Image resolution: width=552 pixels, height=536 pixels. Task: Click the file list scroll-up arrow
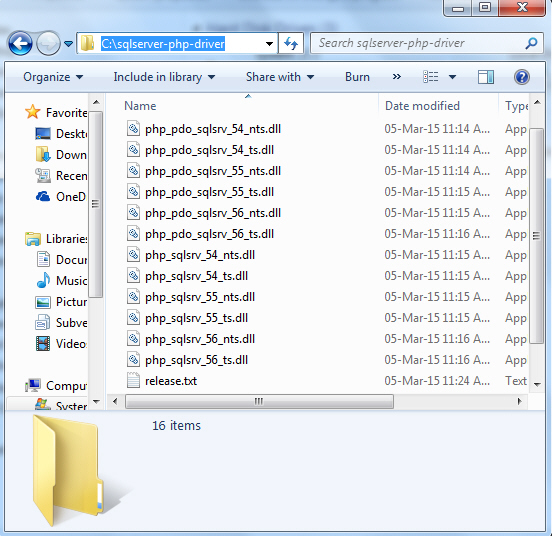click(x=537, y=102)
